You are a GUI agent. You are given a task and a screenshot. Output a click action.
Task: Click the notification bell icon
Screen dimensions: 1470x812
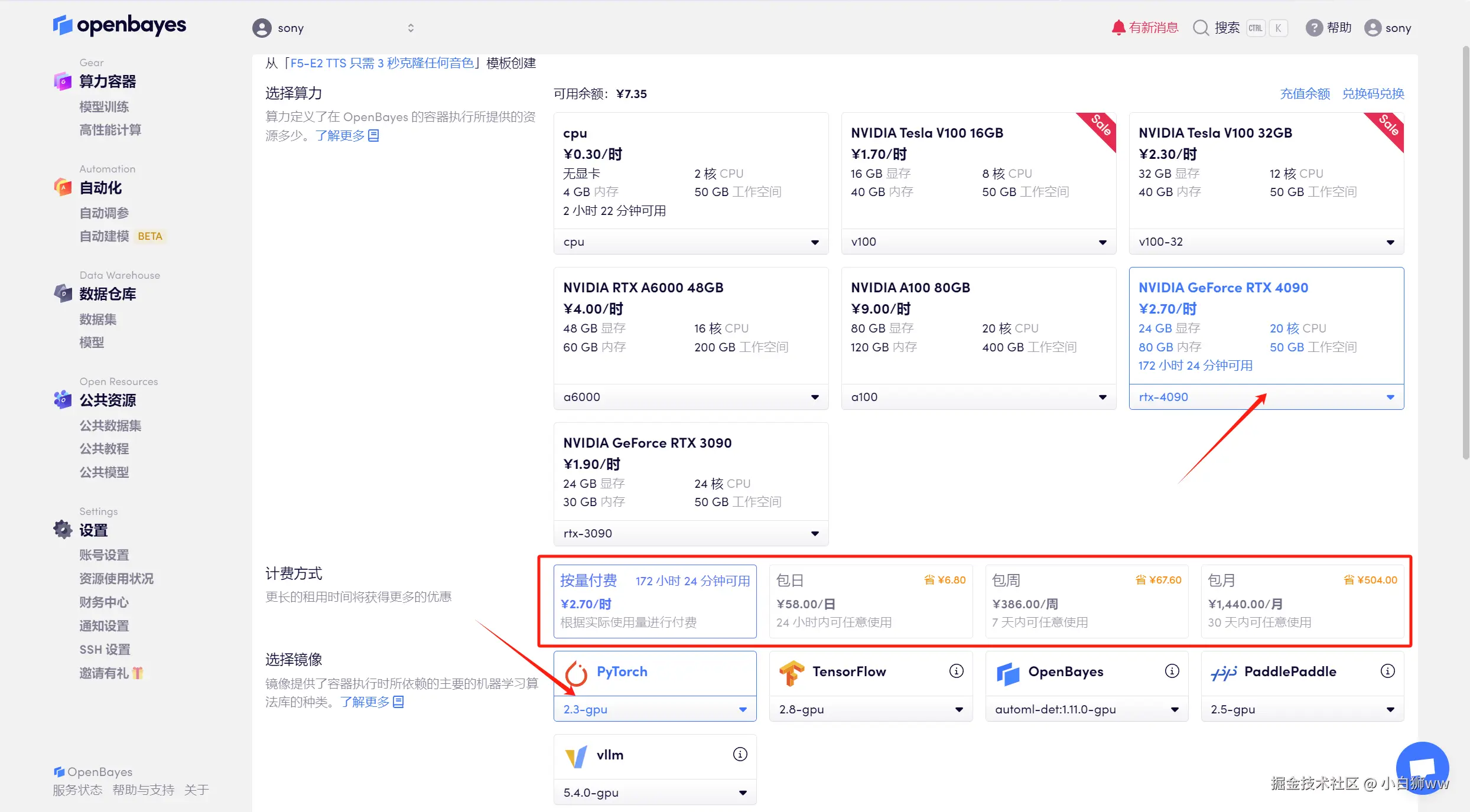coord(1118,28)
